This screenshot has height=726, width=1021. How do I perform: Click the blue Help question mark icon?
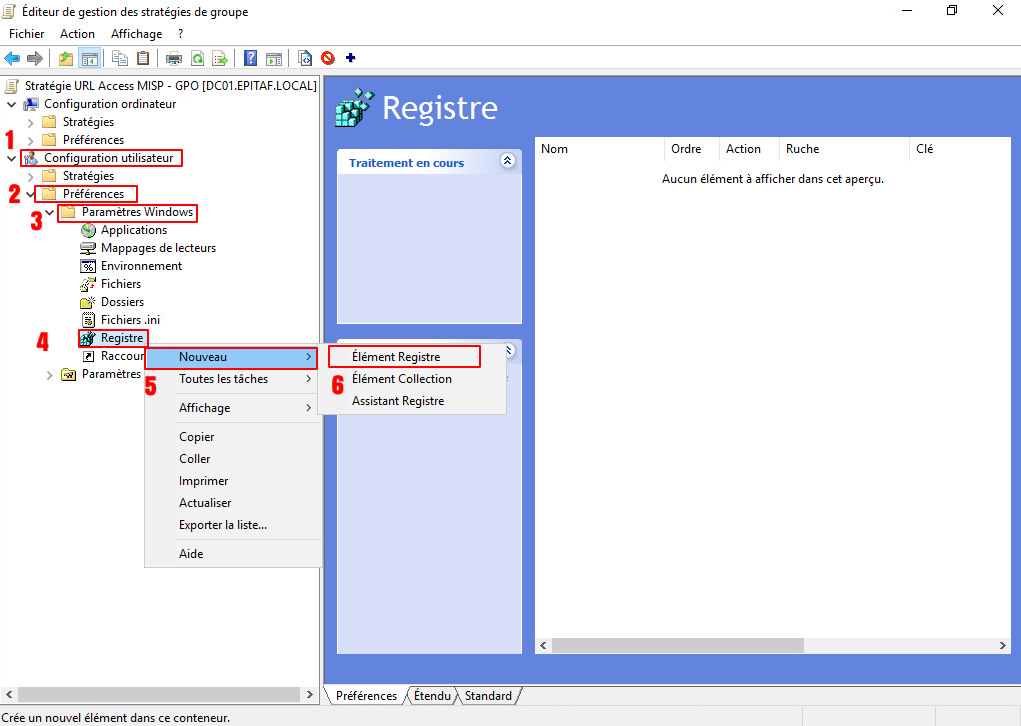(251, 58)
